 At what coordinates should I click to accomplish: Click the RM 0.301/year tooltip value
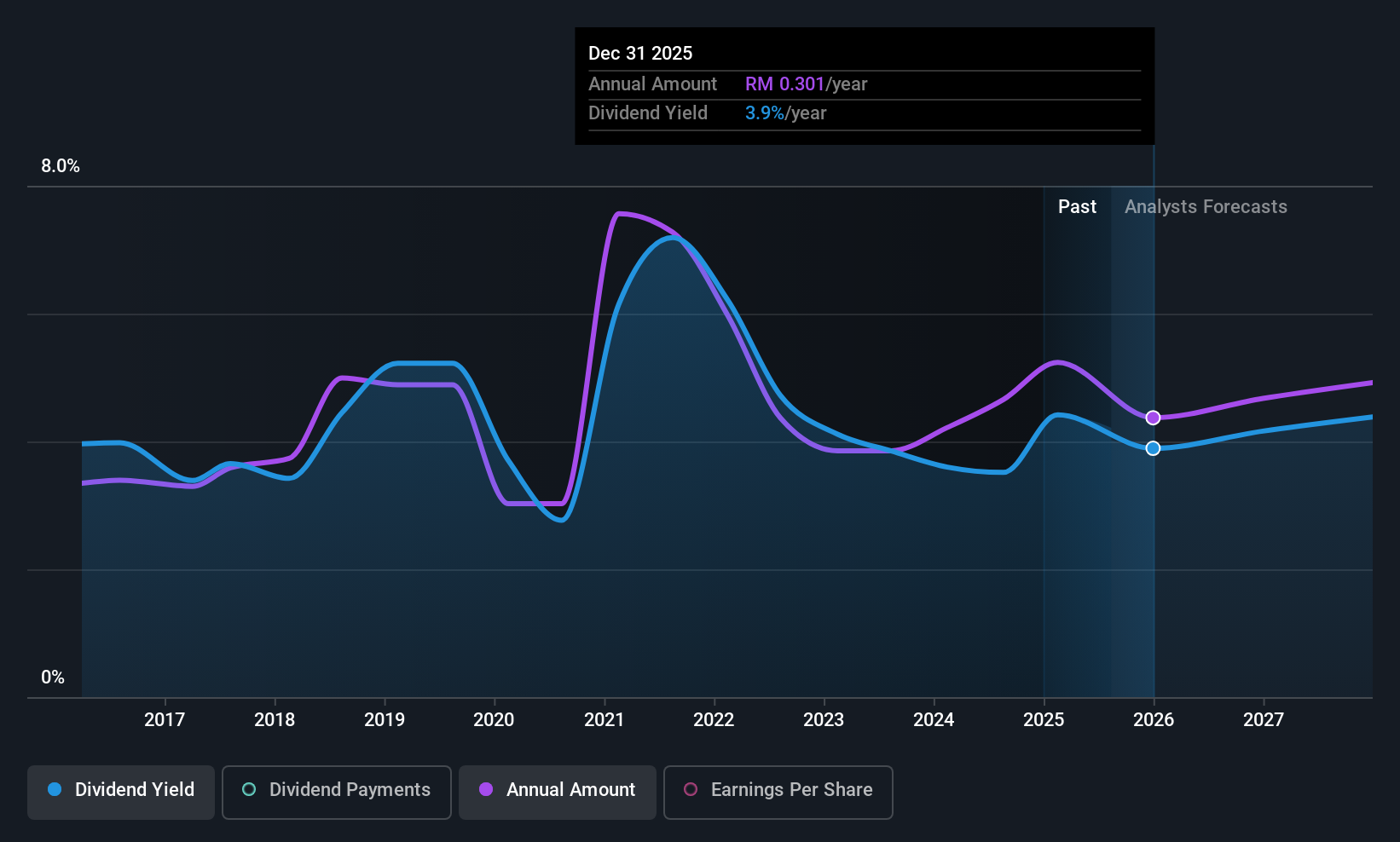pyautogui.click(x=806, y=84)
